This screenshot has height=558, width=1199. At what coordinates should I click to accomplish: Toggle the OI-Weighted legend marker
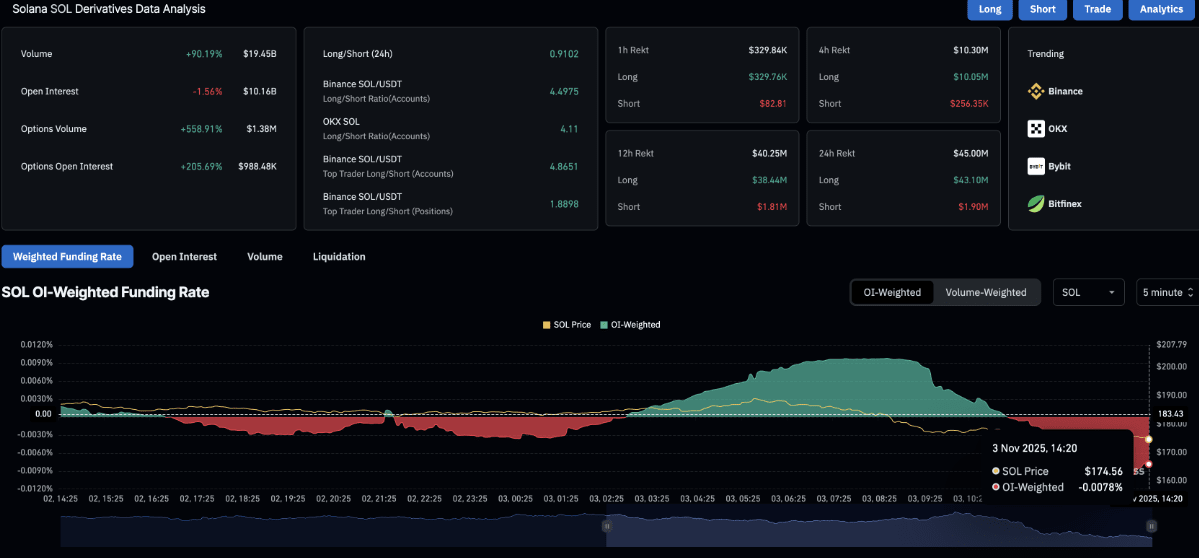605,325
